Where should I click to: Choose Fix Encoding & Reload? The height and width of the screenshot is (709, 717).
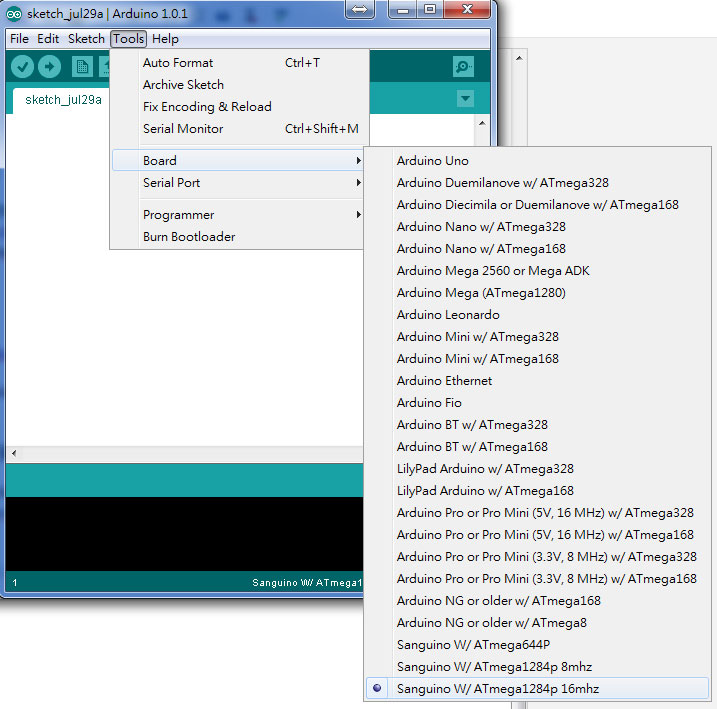[238, 107]
